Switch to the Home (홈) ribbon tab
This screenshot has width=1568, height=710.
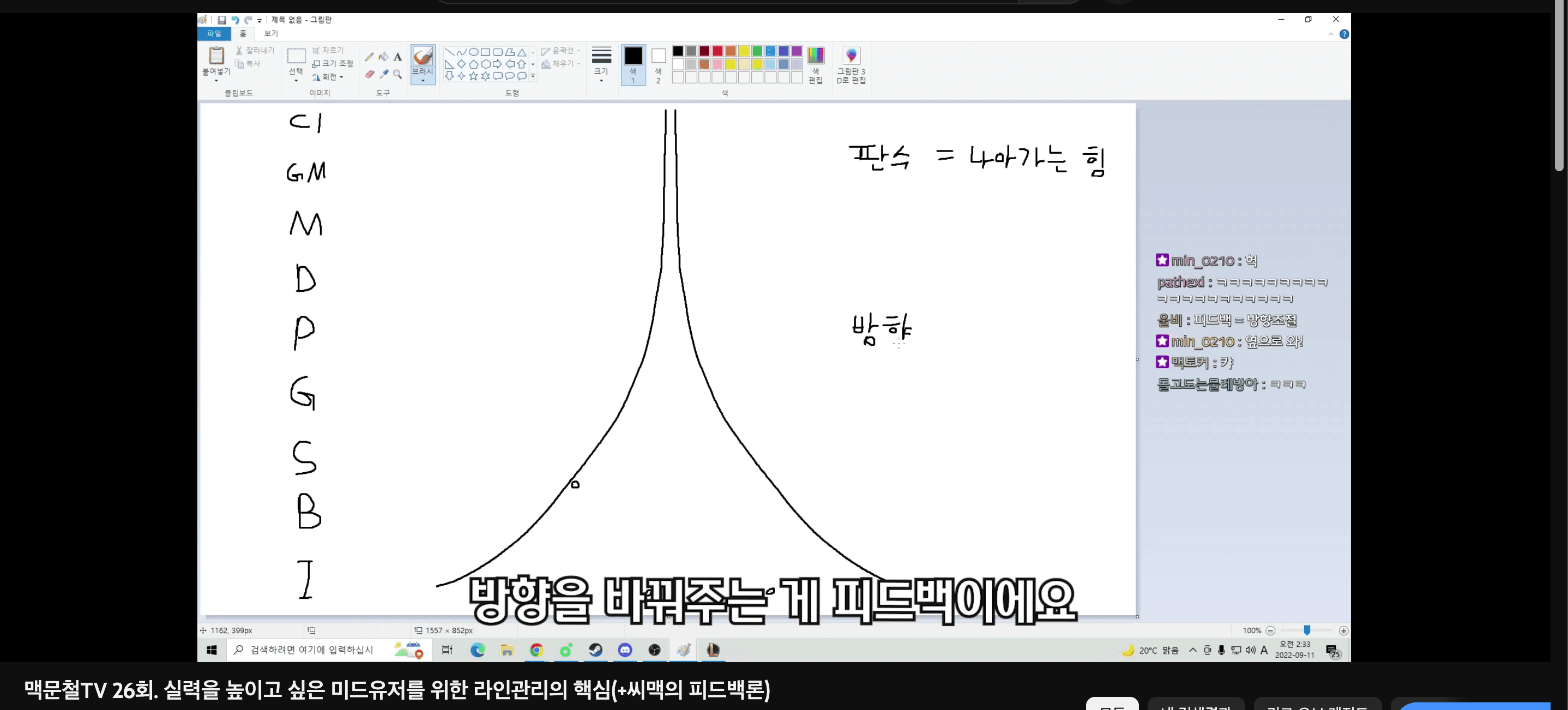click(243, 34)
